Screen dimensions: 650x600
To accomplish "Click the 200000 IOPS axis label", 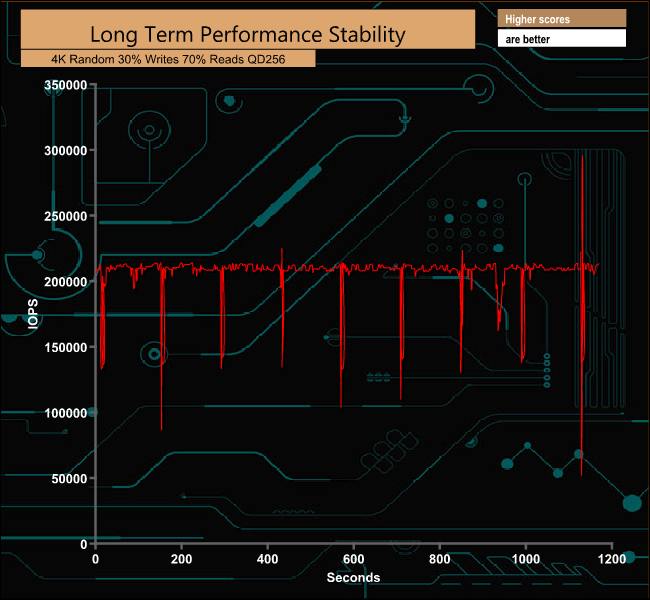I will [65, 282].
